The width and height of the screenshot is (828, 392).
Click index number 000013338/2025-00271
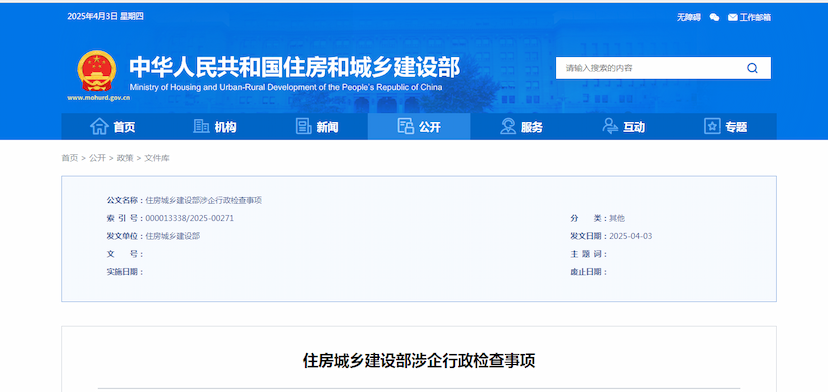(190, 218)
